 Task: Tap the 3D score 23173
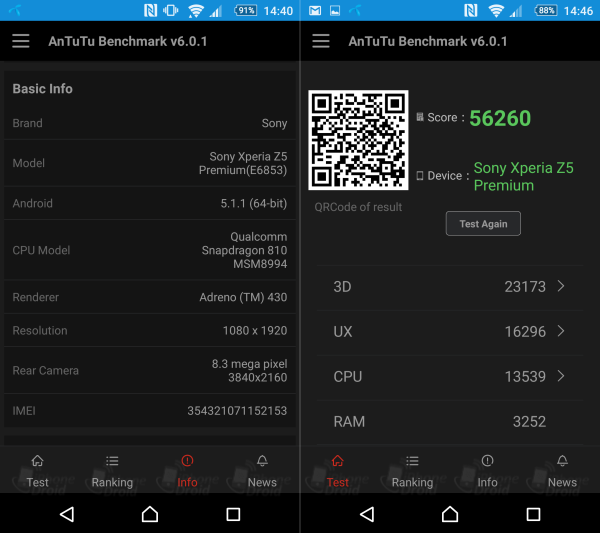tap(525, 287)
